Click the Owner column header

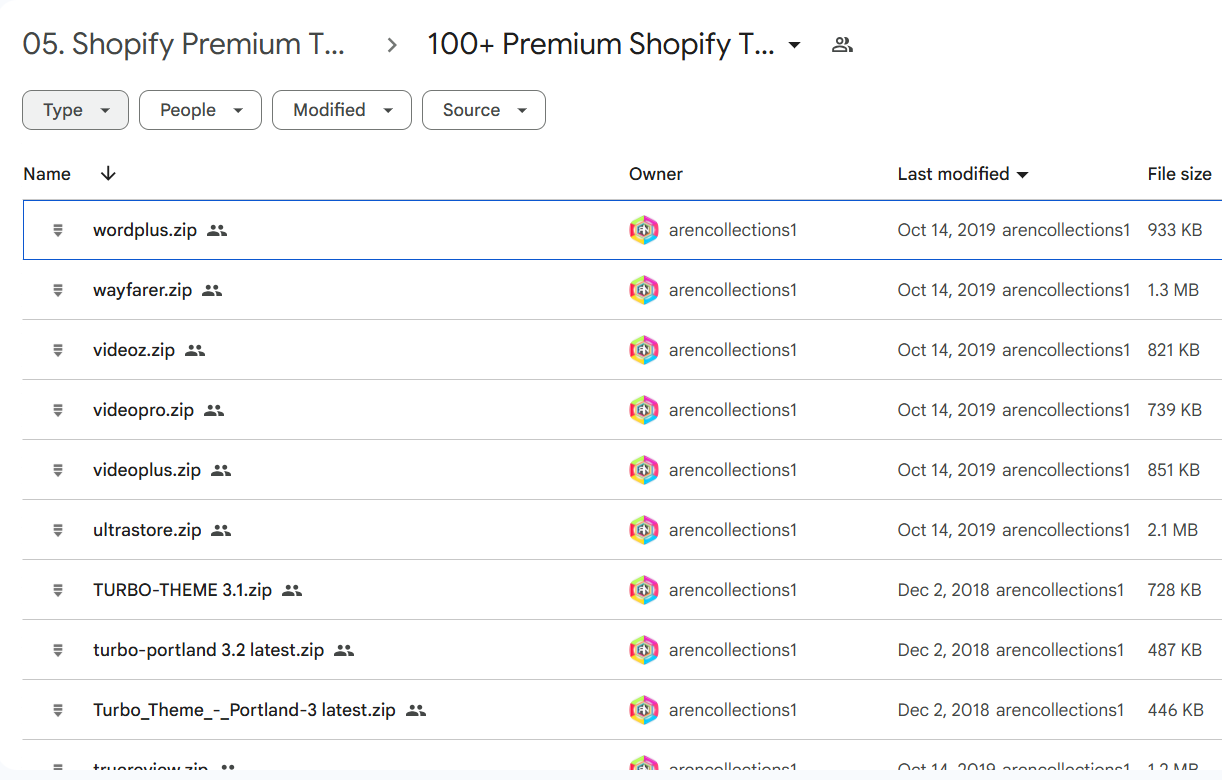[656, 174]
